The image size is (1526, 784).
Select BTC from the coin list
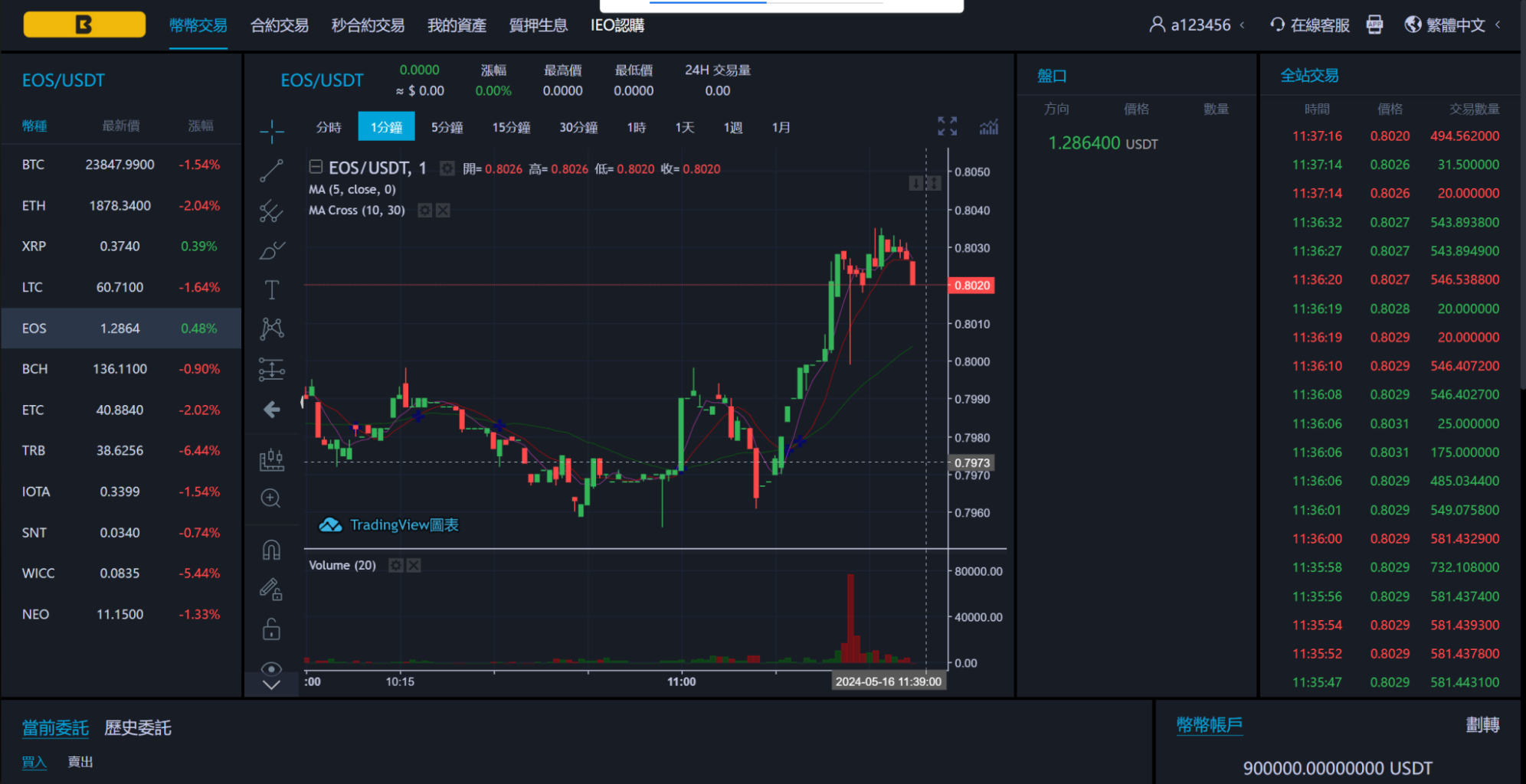coord(34,164)
